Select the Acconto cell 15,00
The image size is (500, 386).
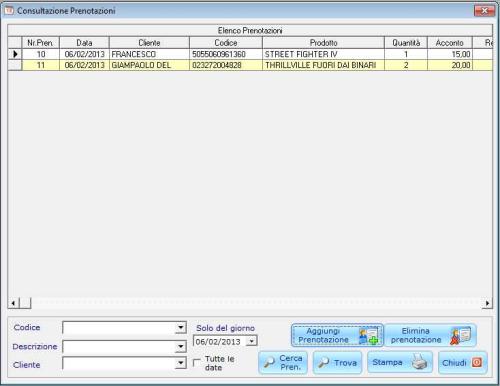[x=450, y=54]
